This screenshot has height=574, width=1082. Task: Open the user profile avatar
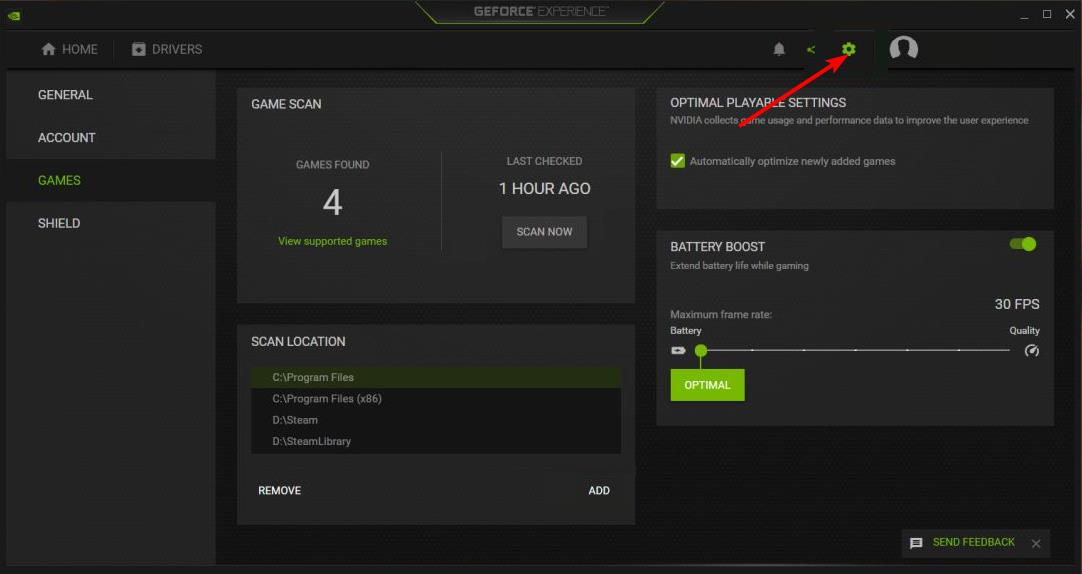903,48
